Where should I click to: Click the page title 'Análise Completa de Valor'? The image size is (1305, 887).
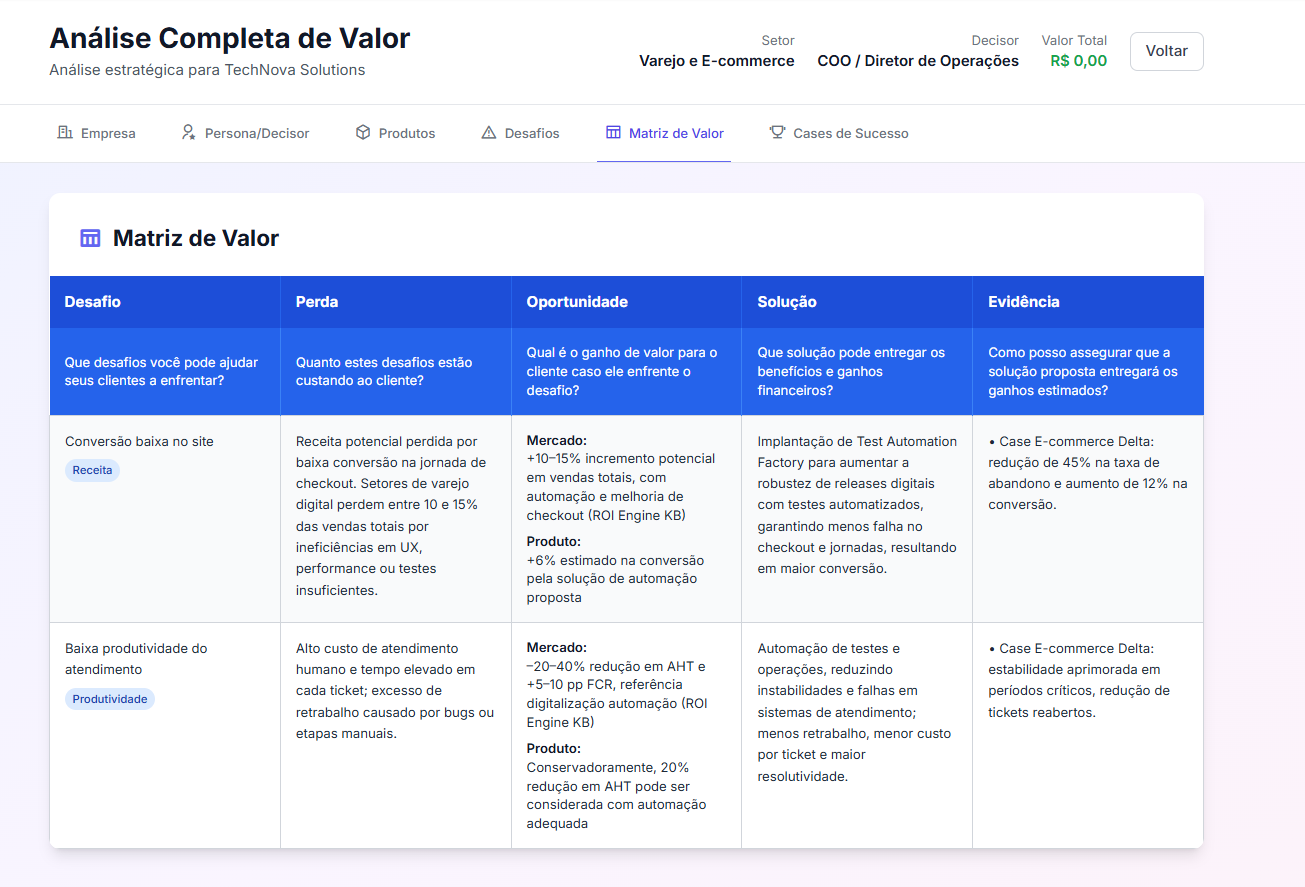click(x=230, y=38)
